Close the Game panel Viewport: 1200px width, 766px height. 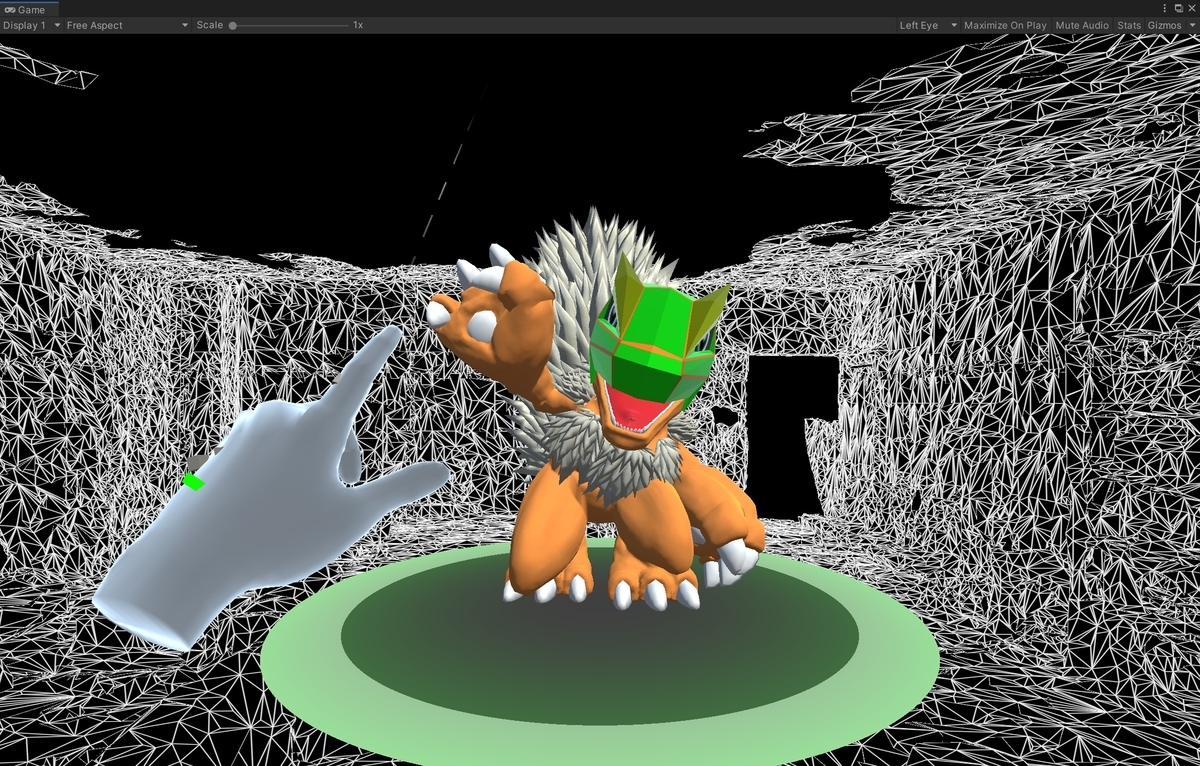point(1191,8)
